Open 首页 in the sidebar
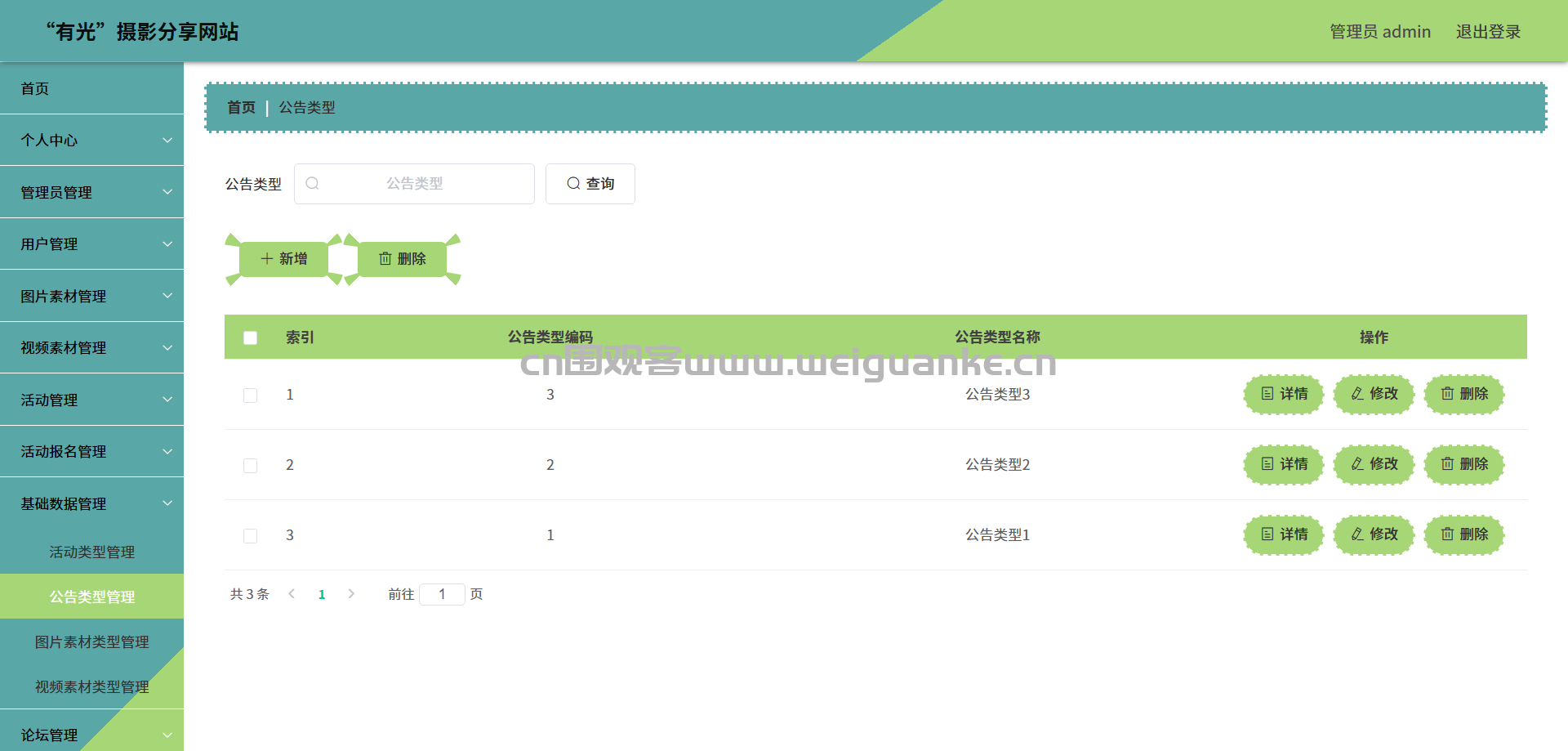This screenshot has width=1568, height=751. point(91,88)
